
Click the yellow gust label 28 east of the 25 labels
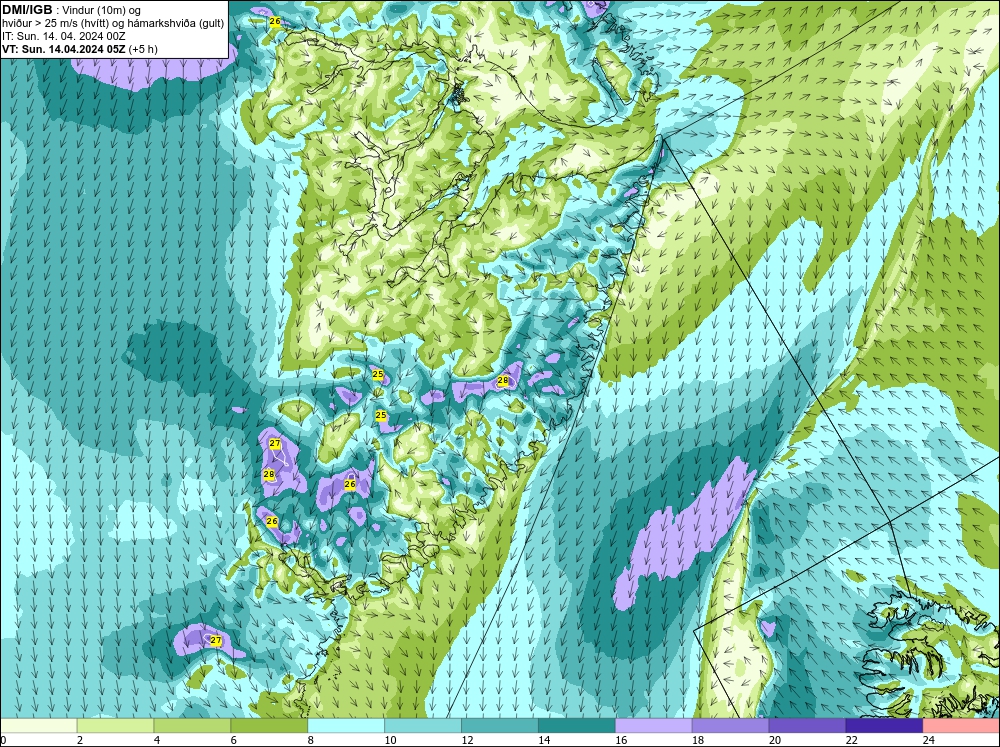point(503,381)
